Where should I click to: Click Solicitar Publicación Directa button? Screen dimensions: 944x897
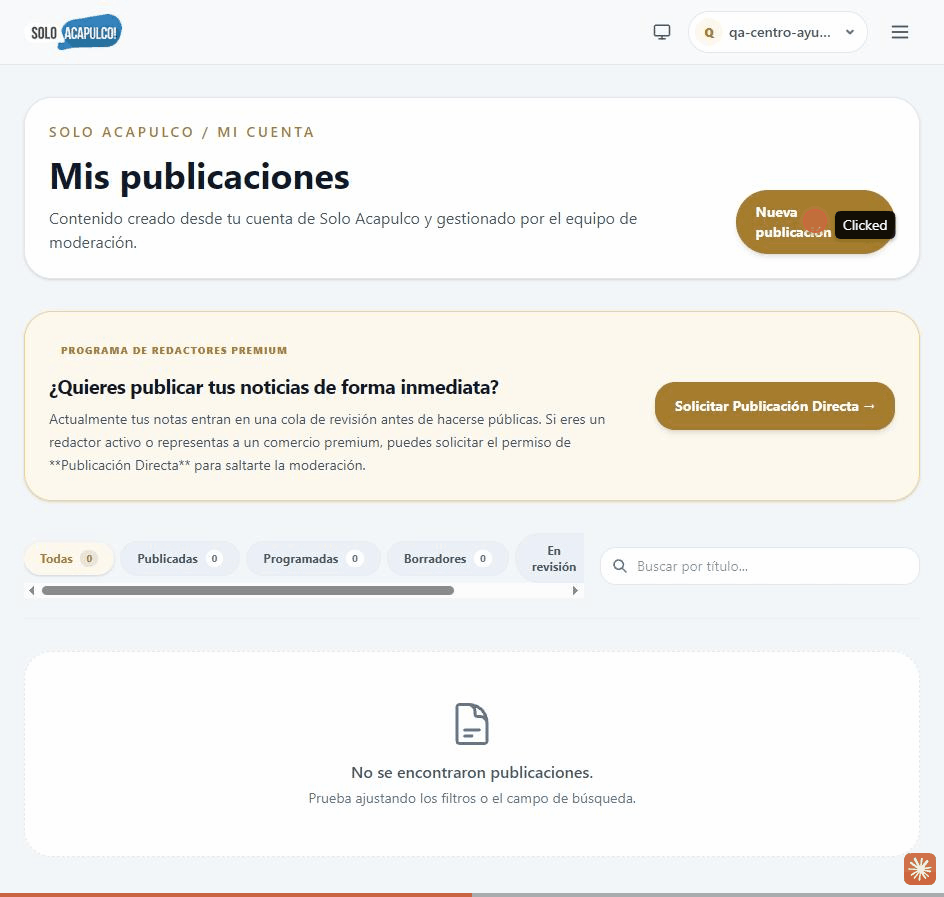coord(774,406)
